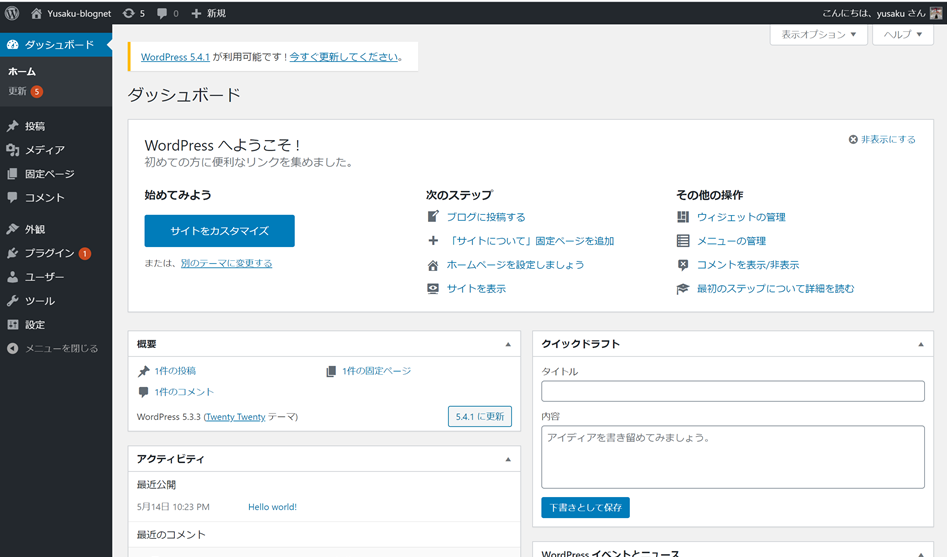This screenshot has height=557, width=947.
Task: Open the Hello world! post link
Action: [272, 507]
